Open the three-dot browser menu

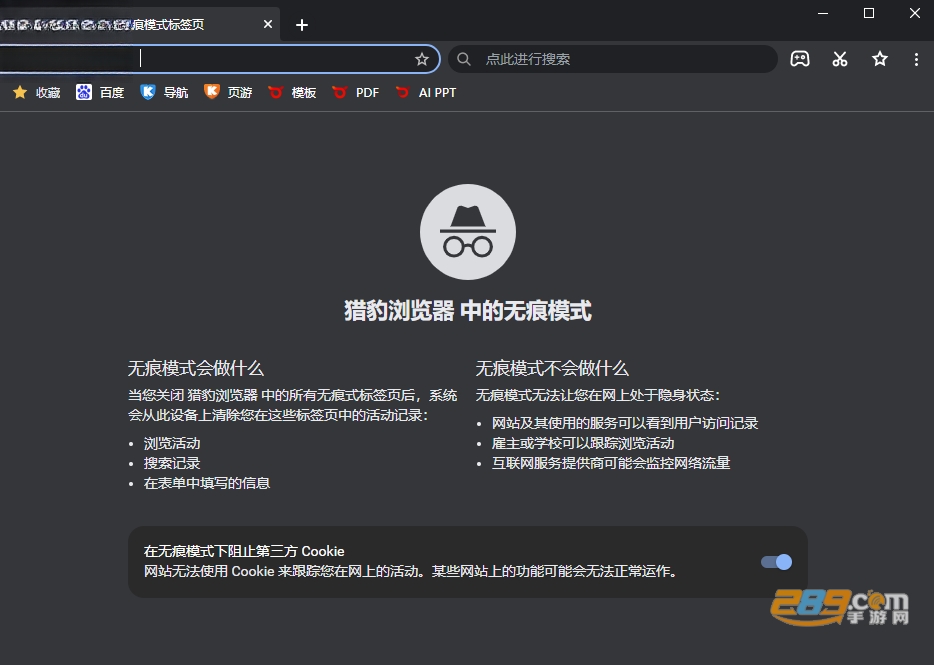coord(916,59)
